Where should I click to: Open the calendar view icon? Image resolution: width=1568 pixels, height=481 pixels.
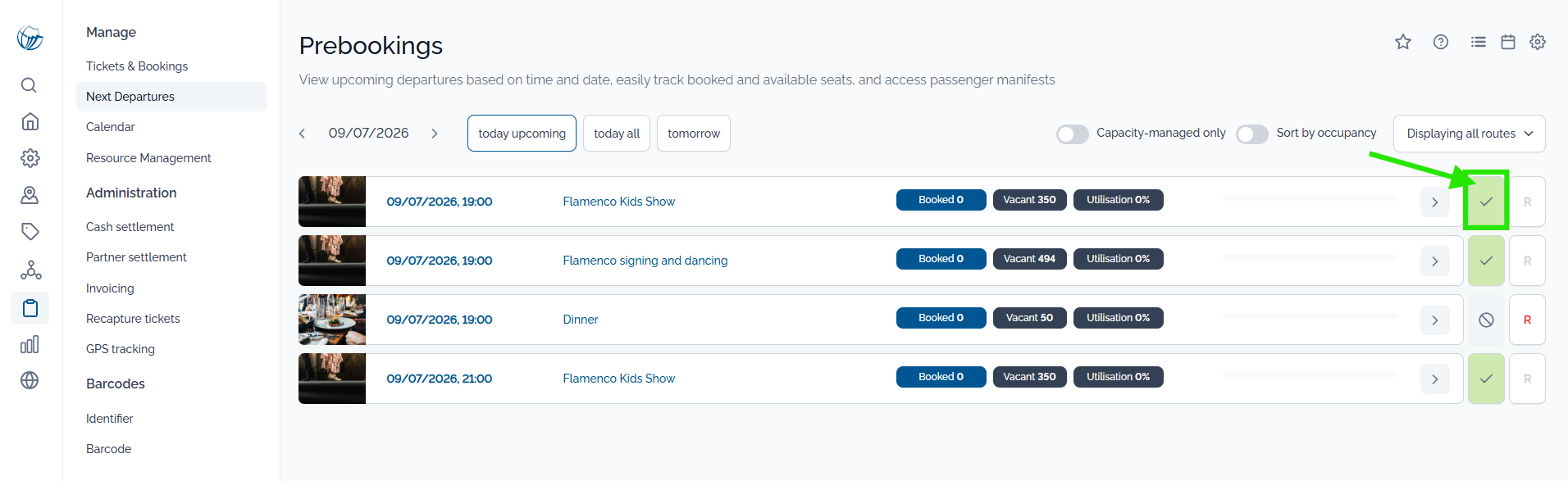coord(1508,42)
